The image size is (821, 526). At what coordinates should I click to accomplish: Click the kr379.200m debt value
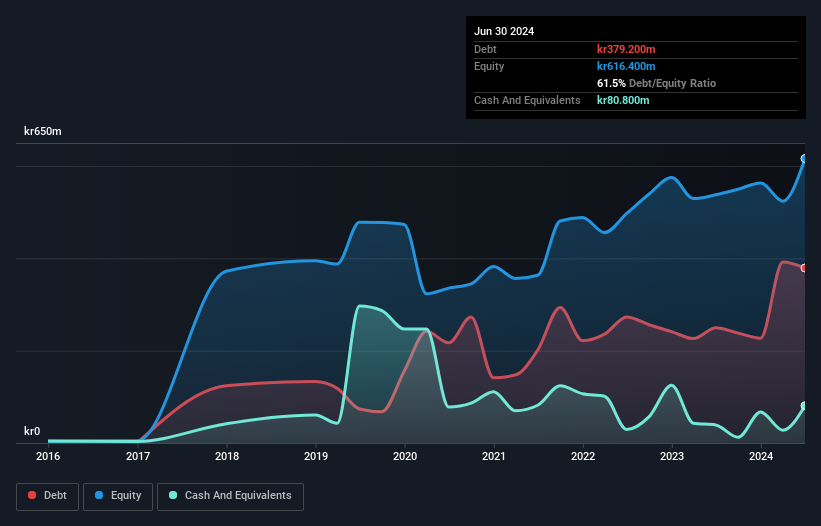point(626,49)
